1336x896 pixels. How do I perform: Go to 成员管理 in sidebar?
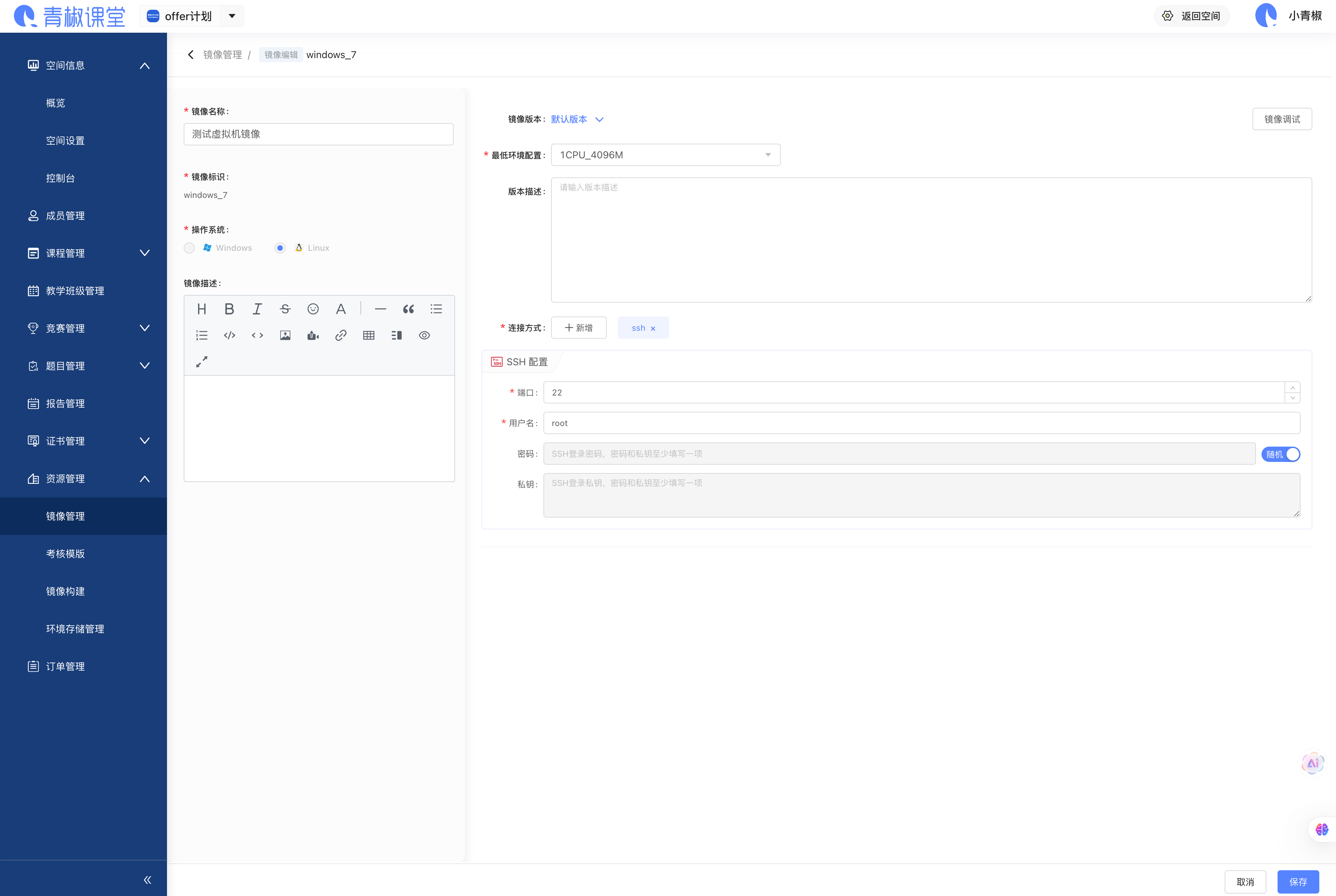point(65,215)
